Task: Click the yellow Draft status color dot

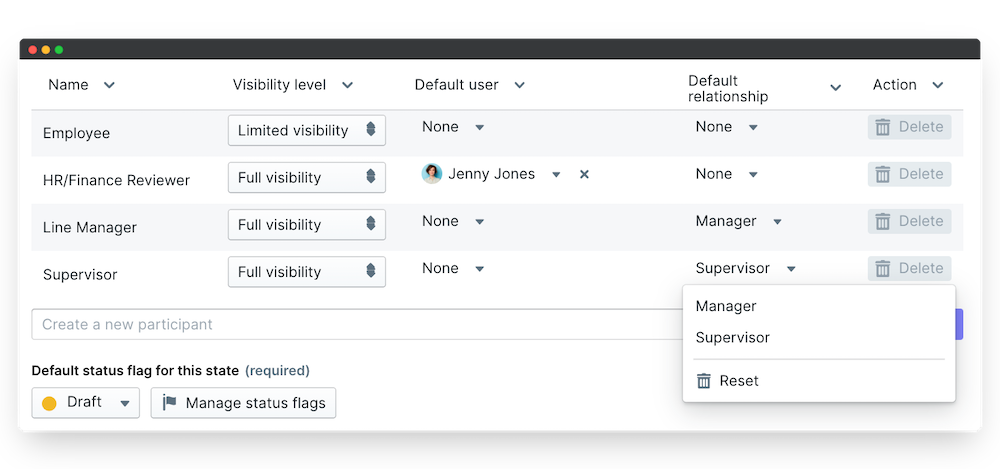Action: [49, 403]
